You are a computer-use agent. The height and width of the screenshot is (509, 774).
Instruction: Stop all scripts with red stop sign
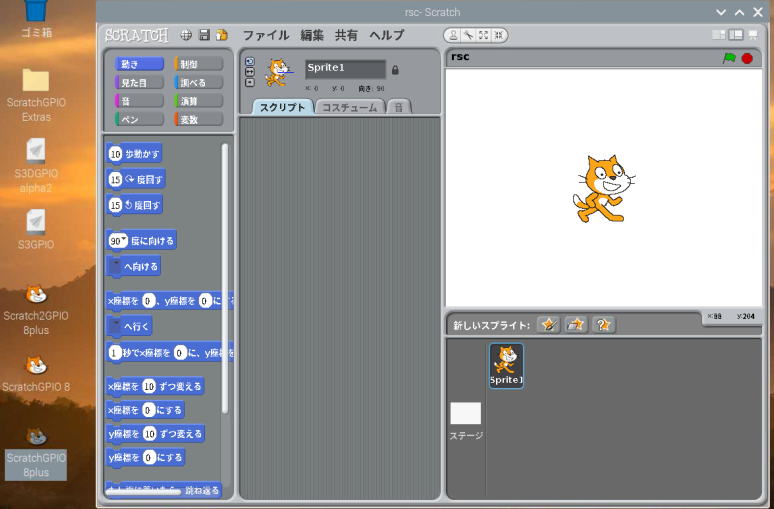pos(747,58)
